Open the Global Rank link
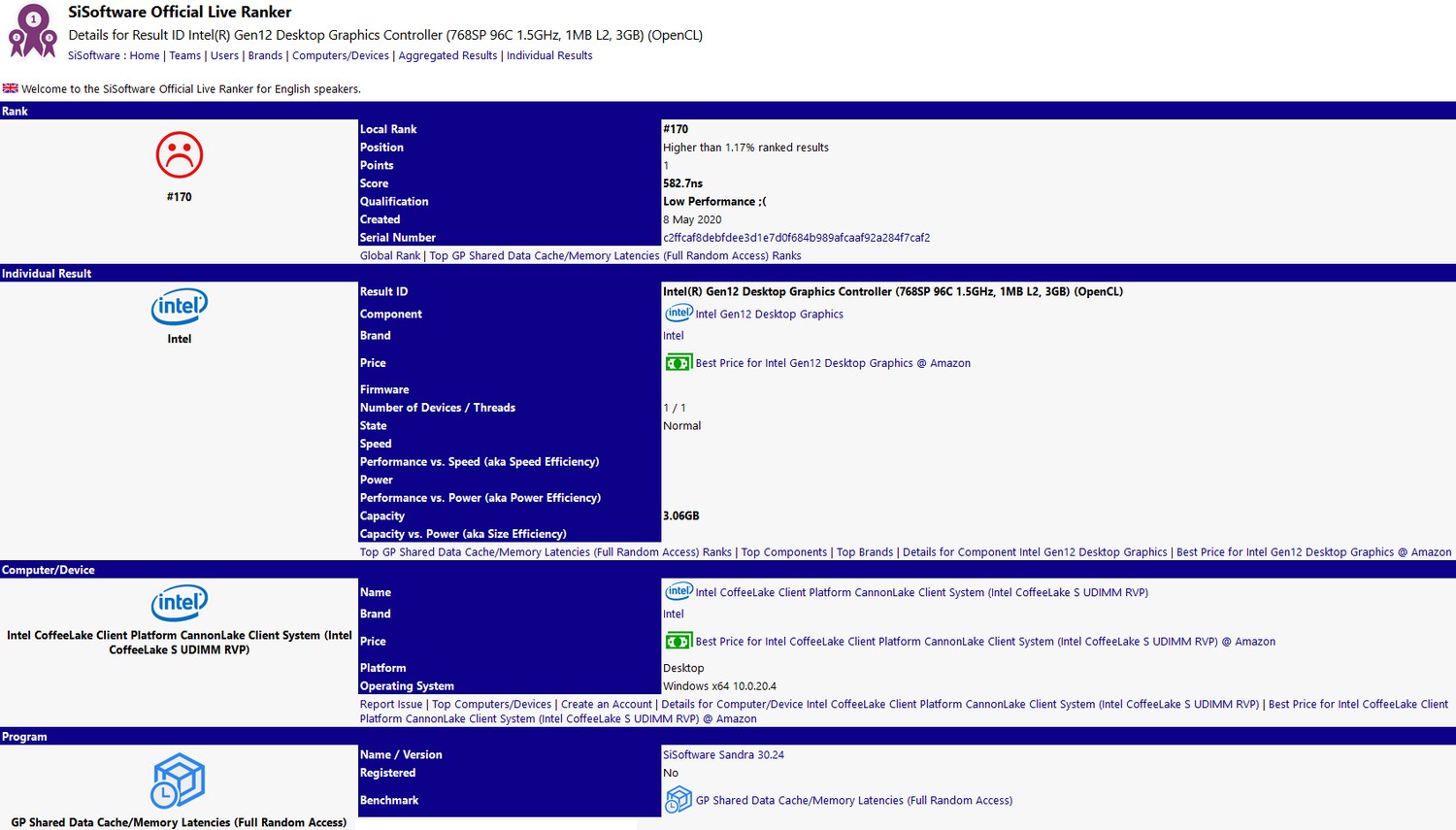1456x830 pixels. [x=390, y=256]
